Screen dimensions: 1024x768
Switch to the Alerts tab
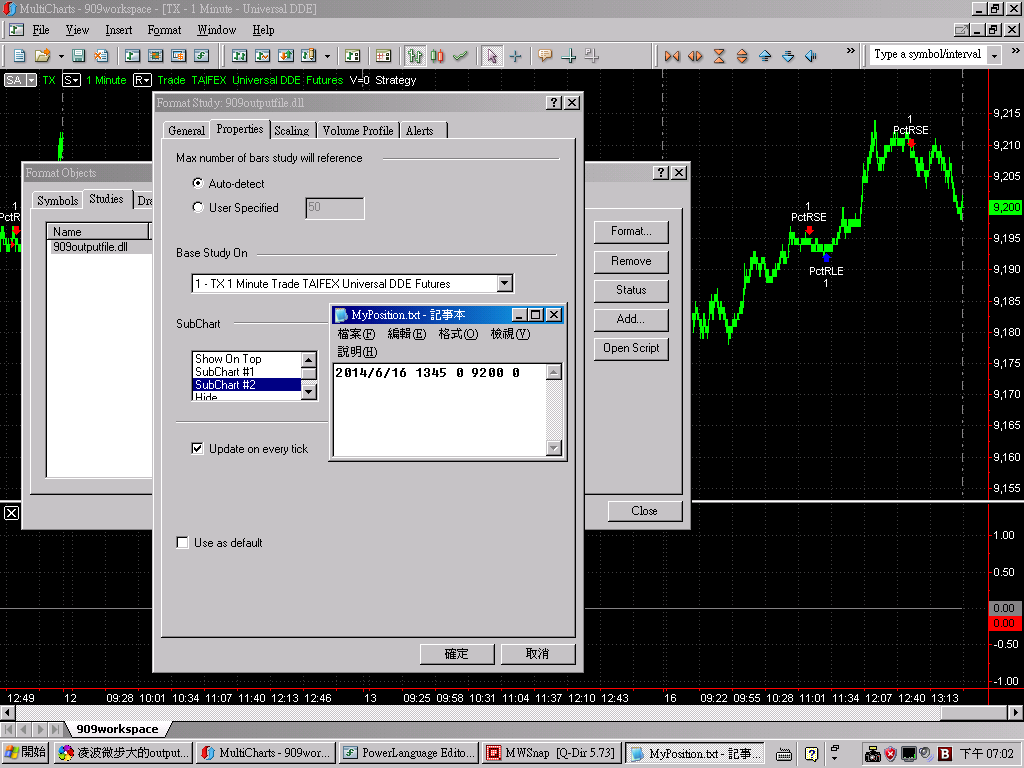419,131
